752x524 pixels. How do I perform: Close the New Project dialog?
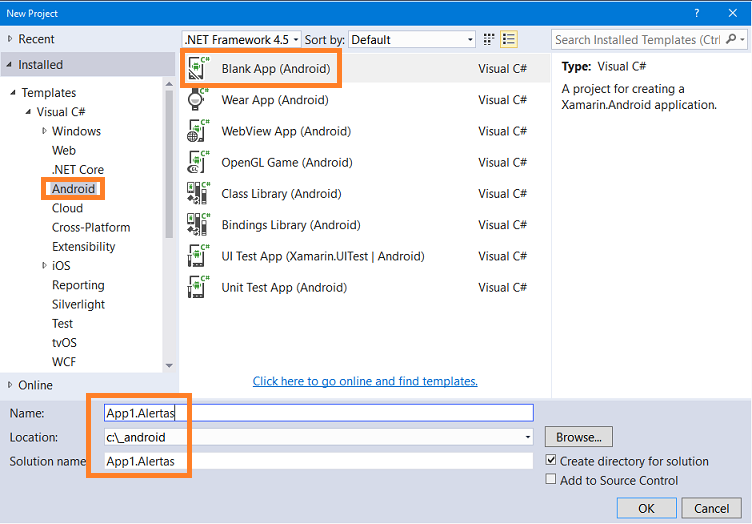[x=732, y=13]
